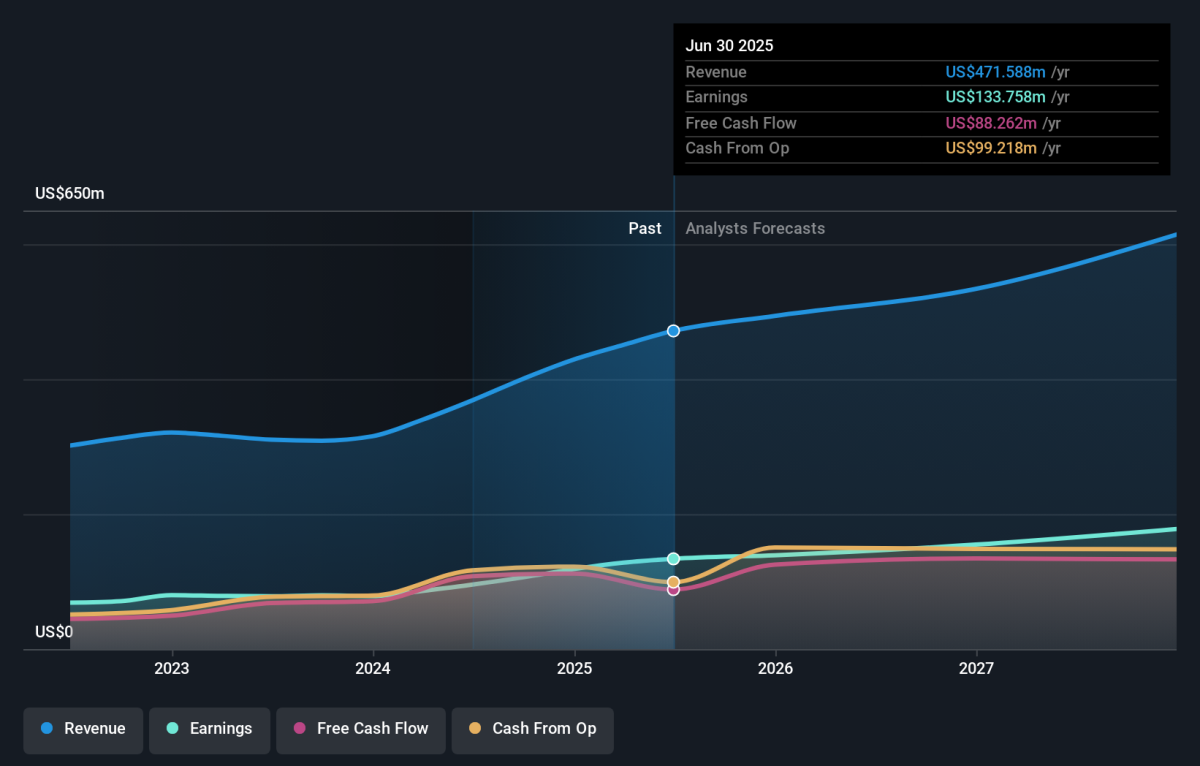
Task: Toggle the Earnings series in the legend
Action: (209, 729)
